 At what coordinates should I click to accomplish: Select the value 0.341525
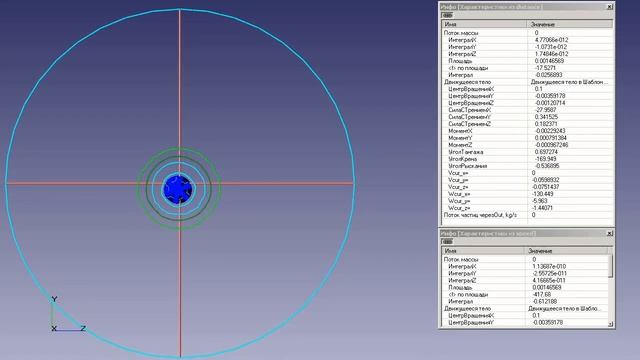coord(546,117)
